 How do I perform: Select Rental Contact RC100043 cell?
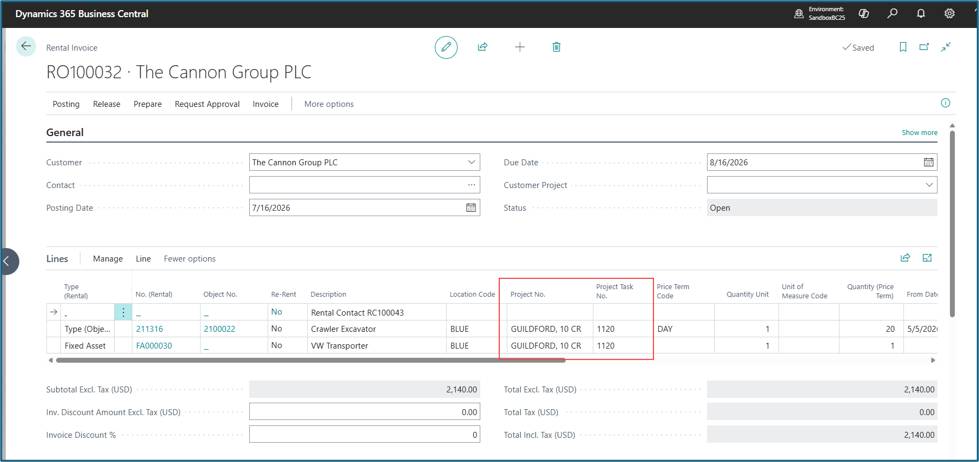[377, 312]
